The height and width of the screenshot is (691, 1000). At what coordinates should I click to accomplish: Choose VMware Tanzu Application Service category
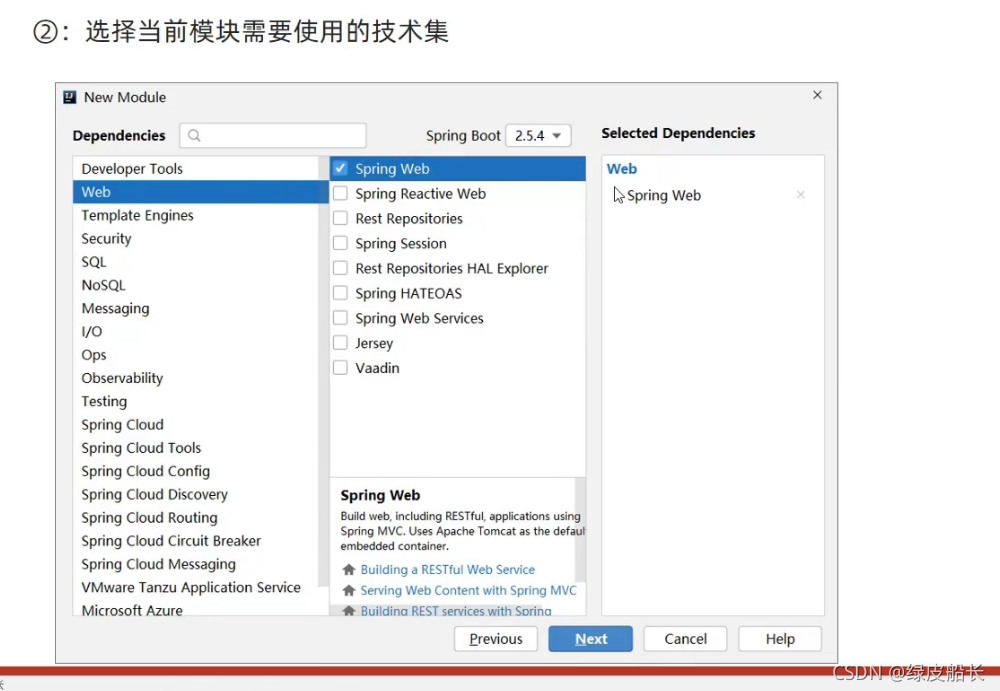click(x=196, y=588)
